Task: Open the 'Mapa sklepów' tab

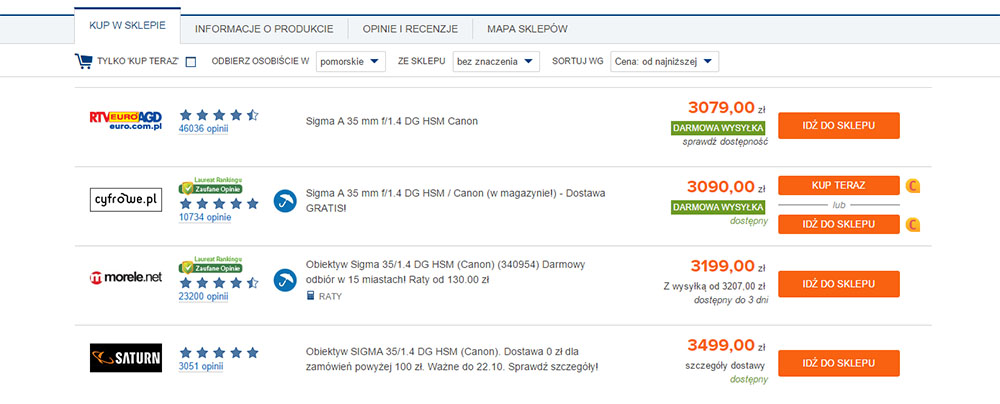Action: click(x=527, y=29)
